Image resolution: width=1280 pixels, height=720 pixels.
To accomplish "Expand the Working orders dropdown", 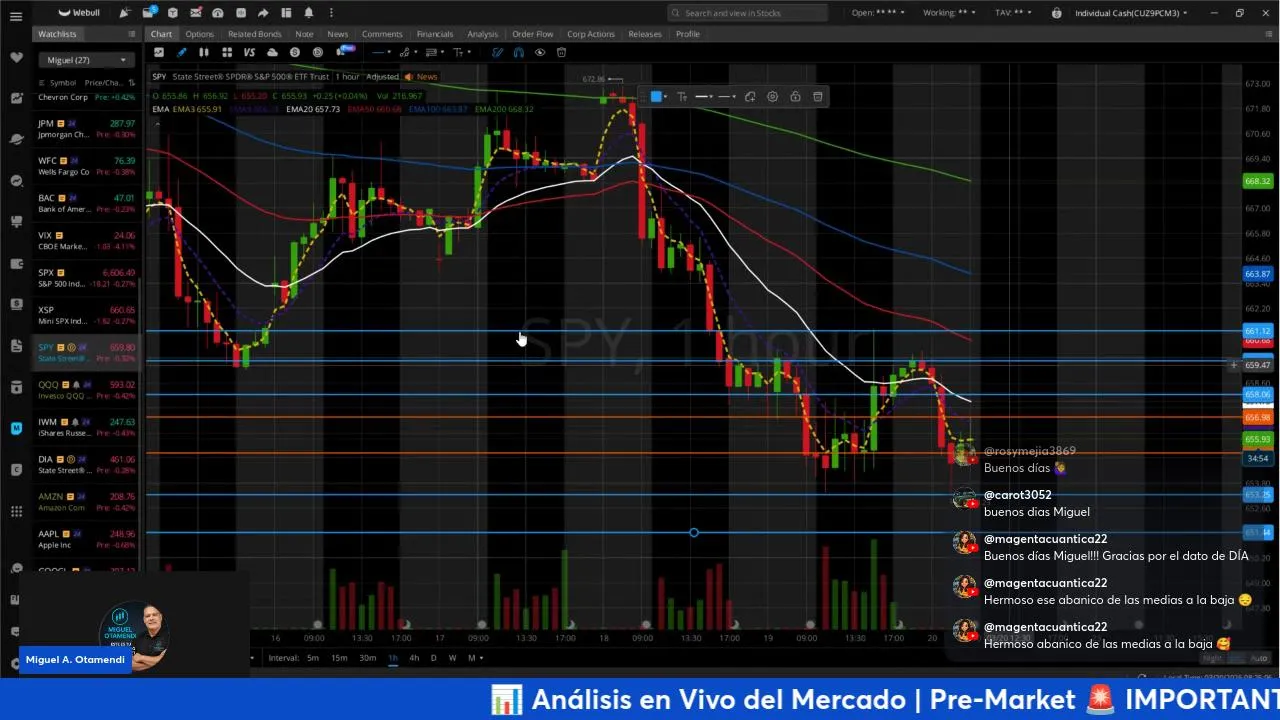I will click(950, 13).
